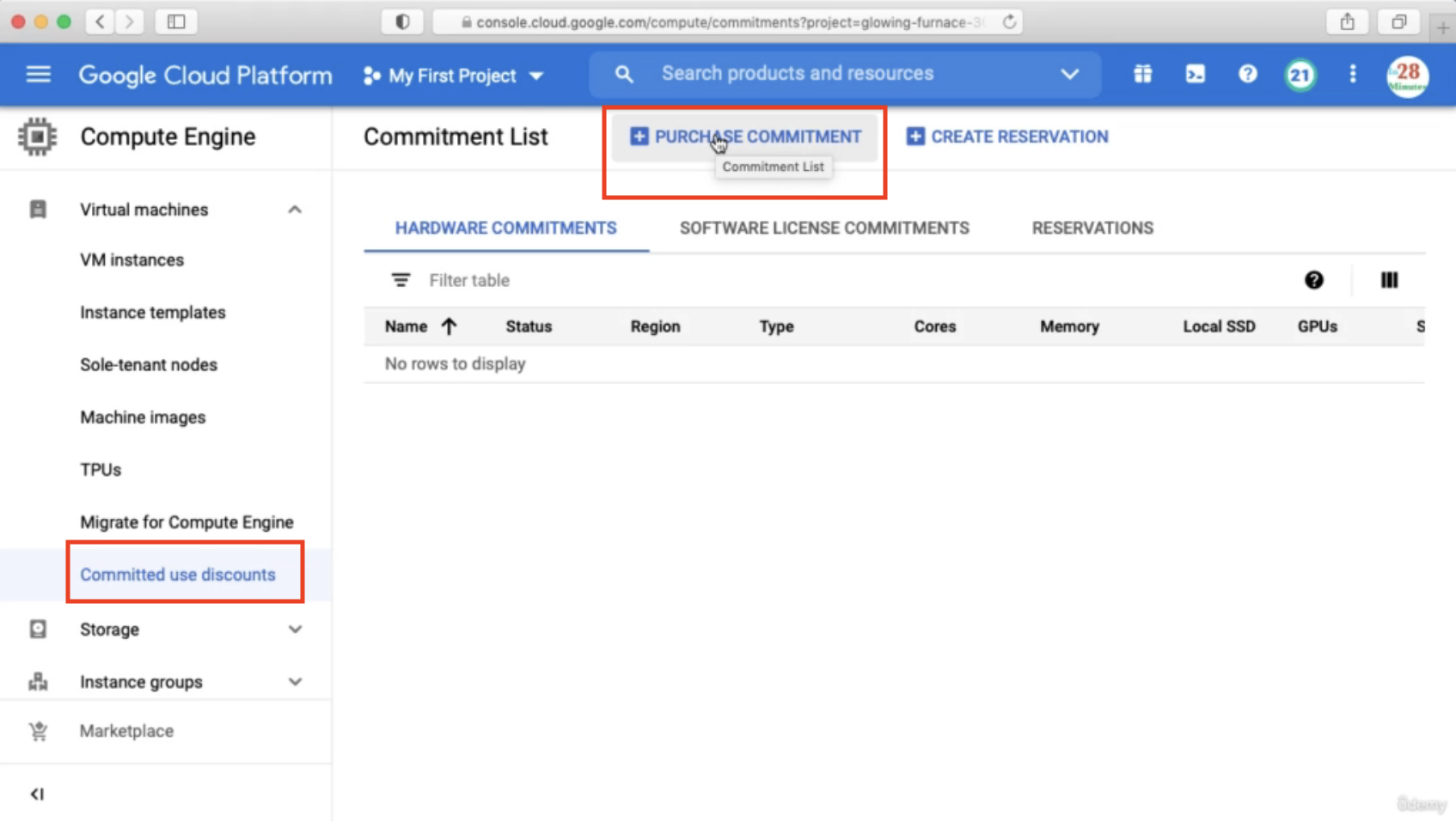Go forward in Safari browser
This screenshot has height=823, width=1456.
[129, 21]
